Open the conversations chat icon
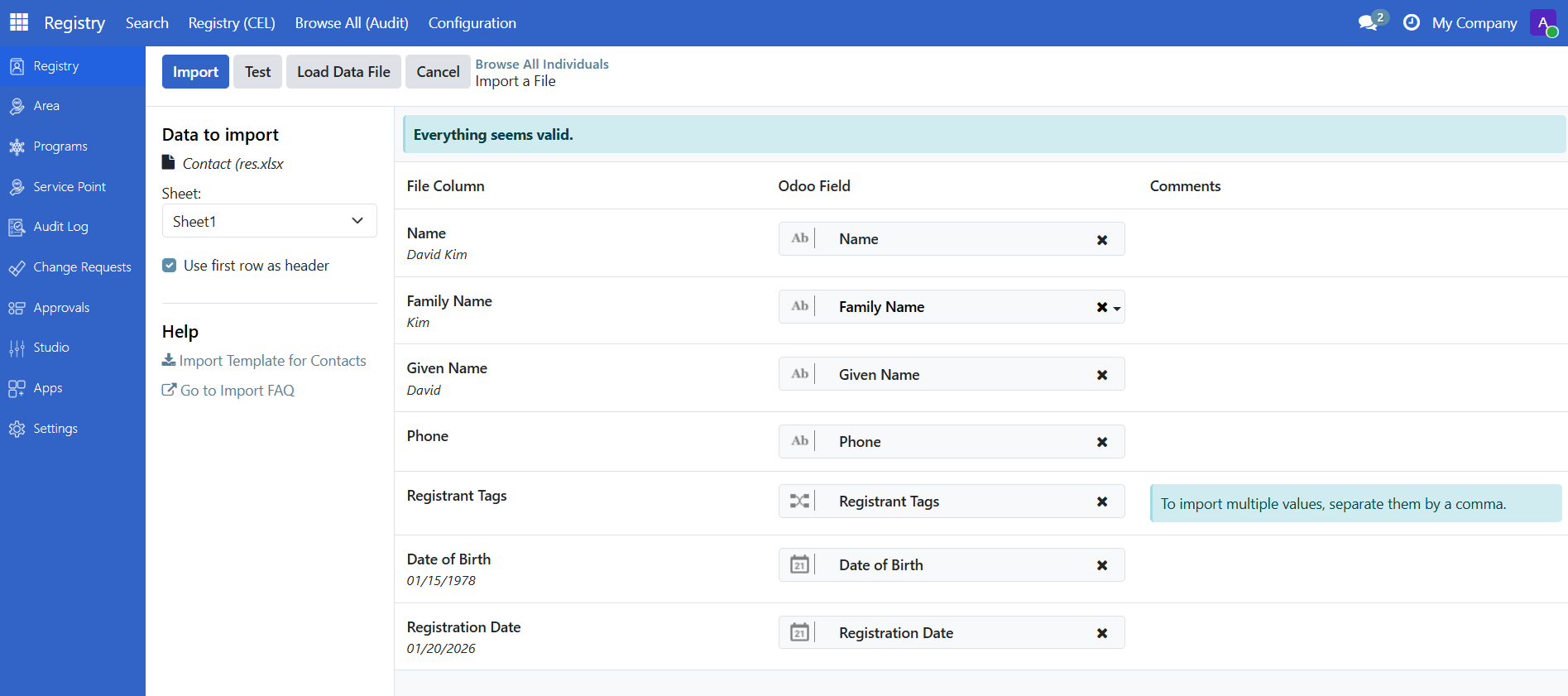The height and width of the screenshot is (696, 1568). pos(1368,23)
